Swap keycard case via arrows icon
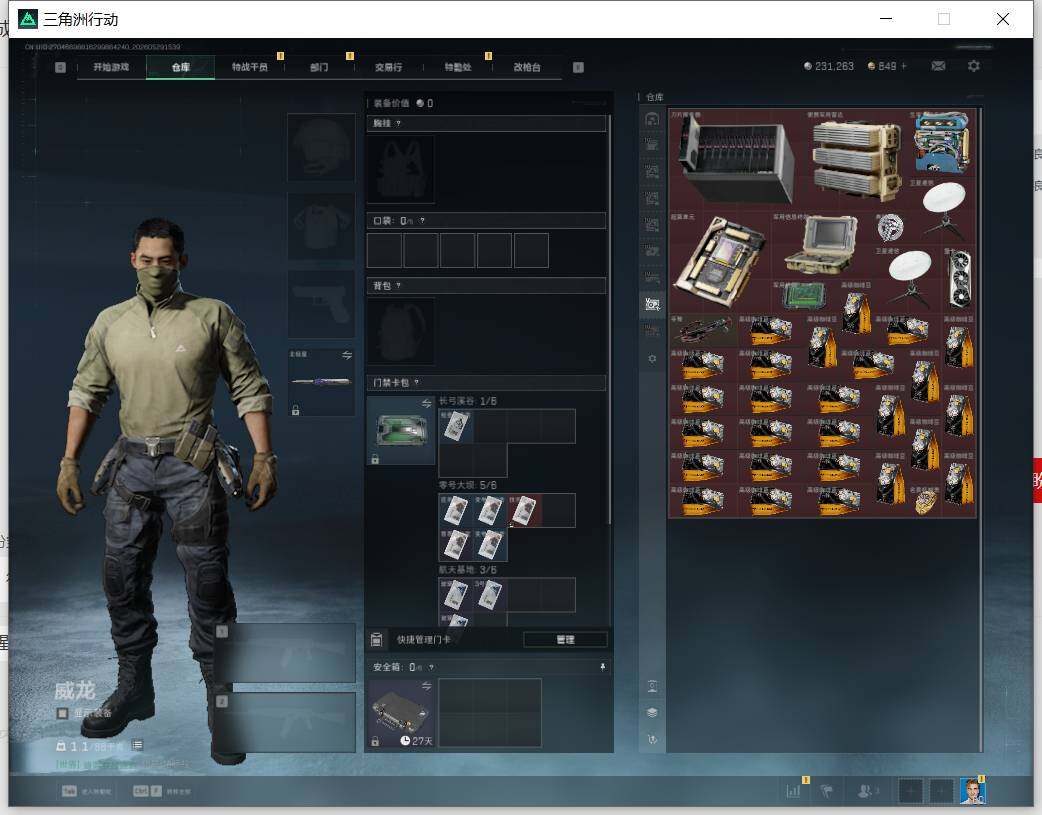This screenshot has height=815, width=1042. click(427, 404)
